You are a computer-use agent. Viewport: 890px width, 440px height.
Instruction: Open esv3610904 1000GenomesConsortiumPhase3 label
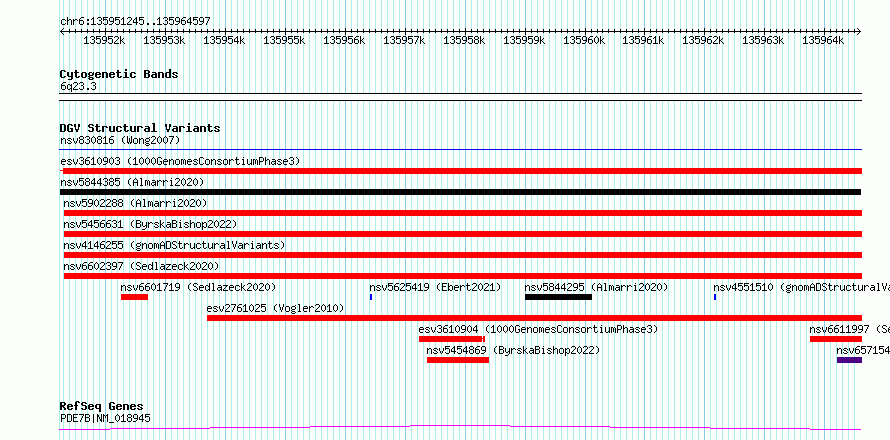[x=538, y=329]
